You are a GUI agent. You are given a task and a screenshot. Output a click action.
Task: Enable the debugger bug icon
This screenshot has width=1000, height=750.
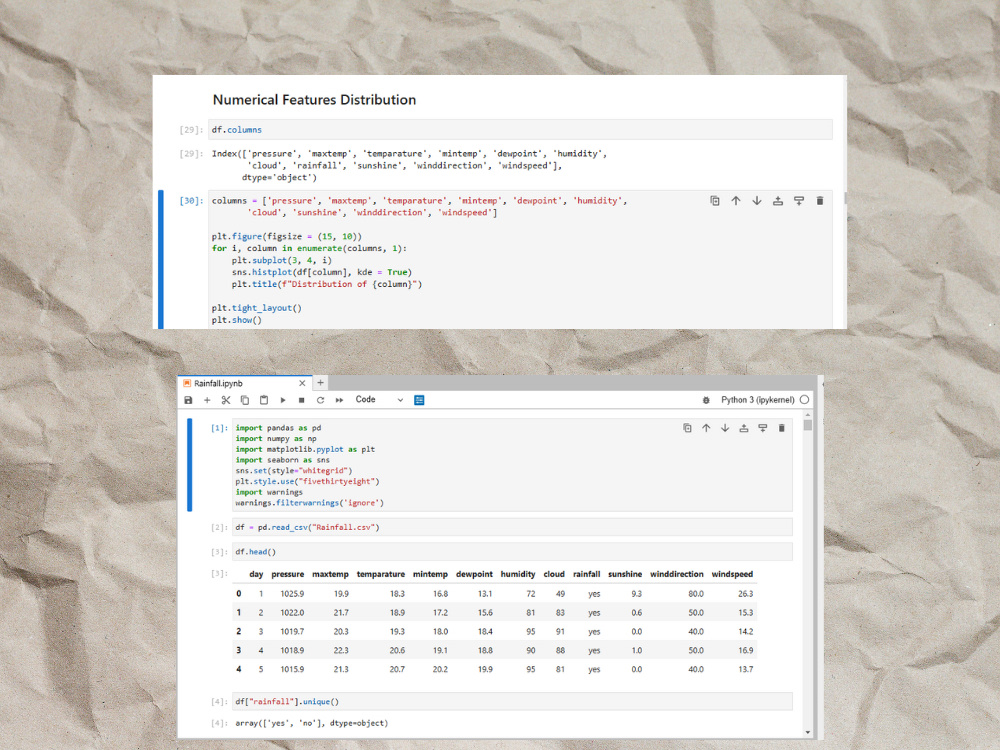(706, 400)
